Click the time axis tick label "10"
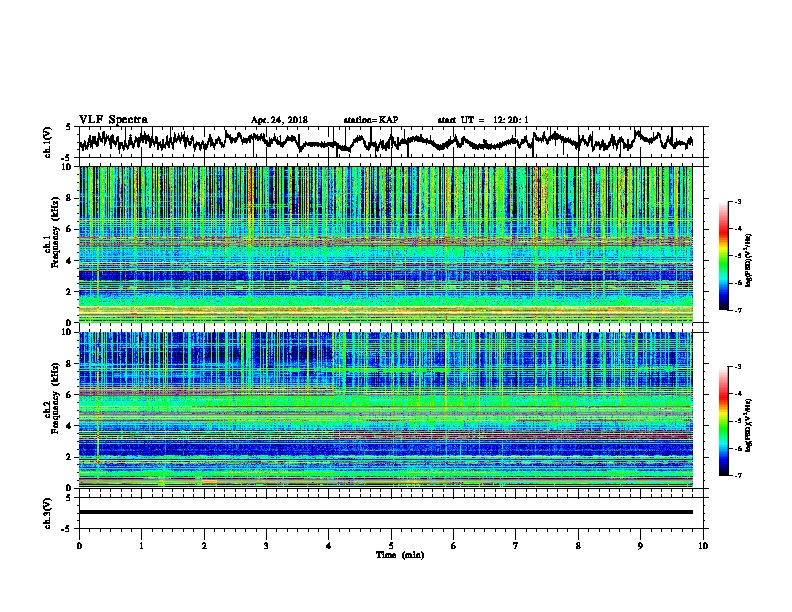Image resolution: width=792 pixels, height=612 pixels. 703,546
